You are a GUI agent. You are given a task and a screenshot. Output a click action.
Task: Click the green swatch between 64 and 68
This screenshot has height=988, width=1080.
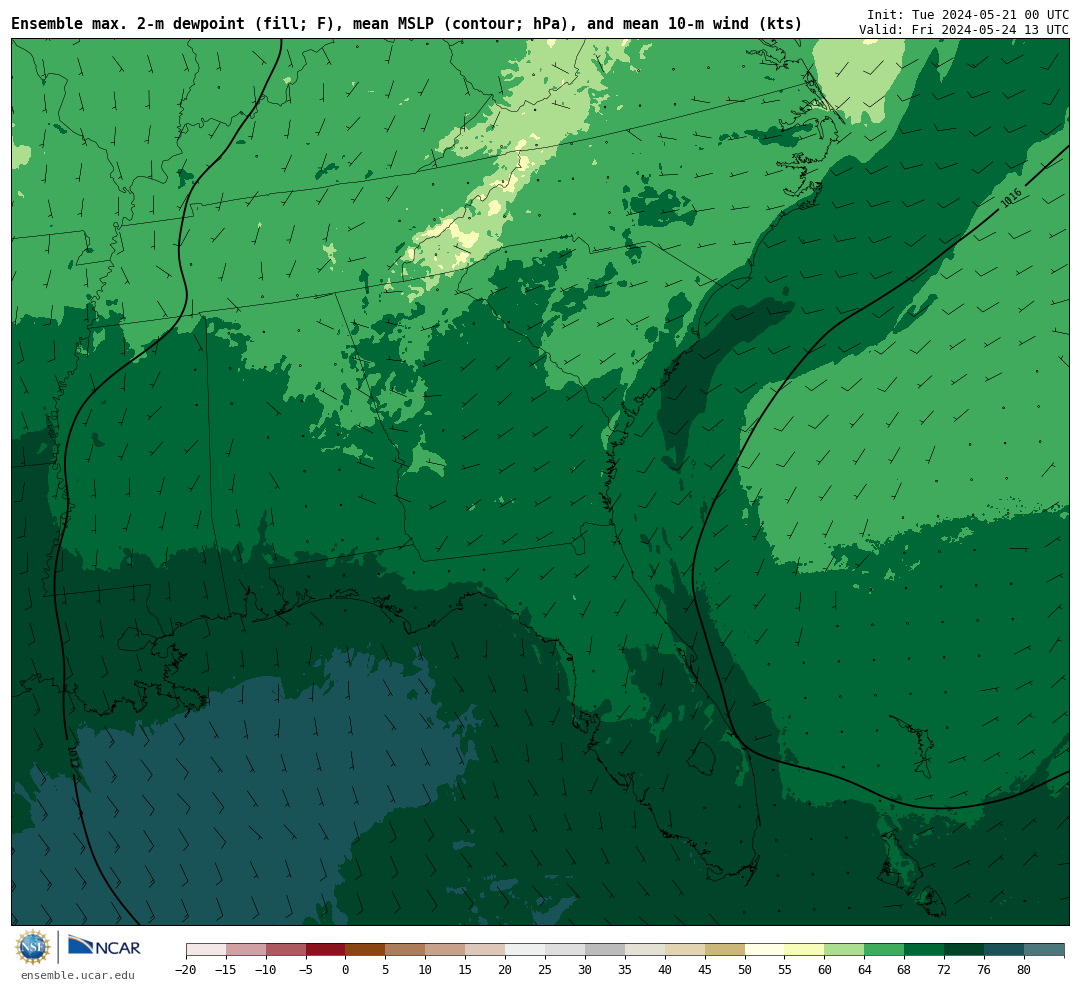click(x=885, y=949)
